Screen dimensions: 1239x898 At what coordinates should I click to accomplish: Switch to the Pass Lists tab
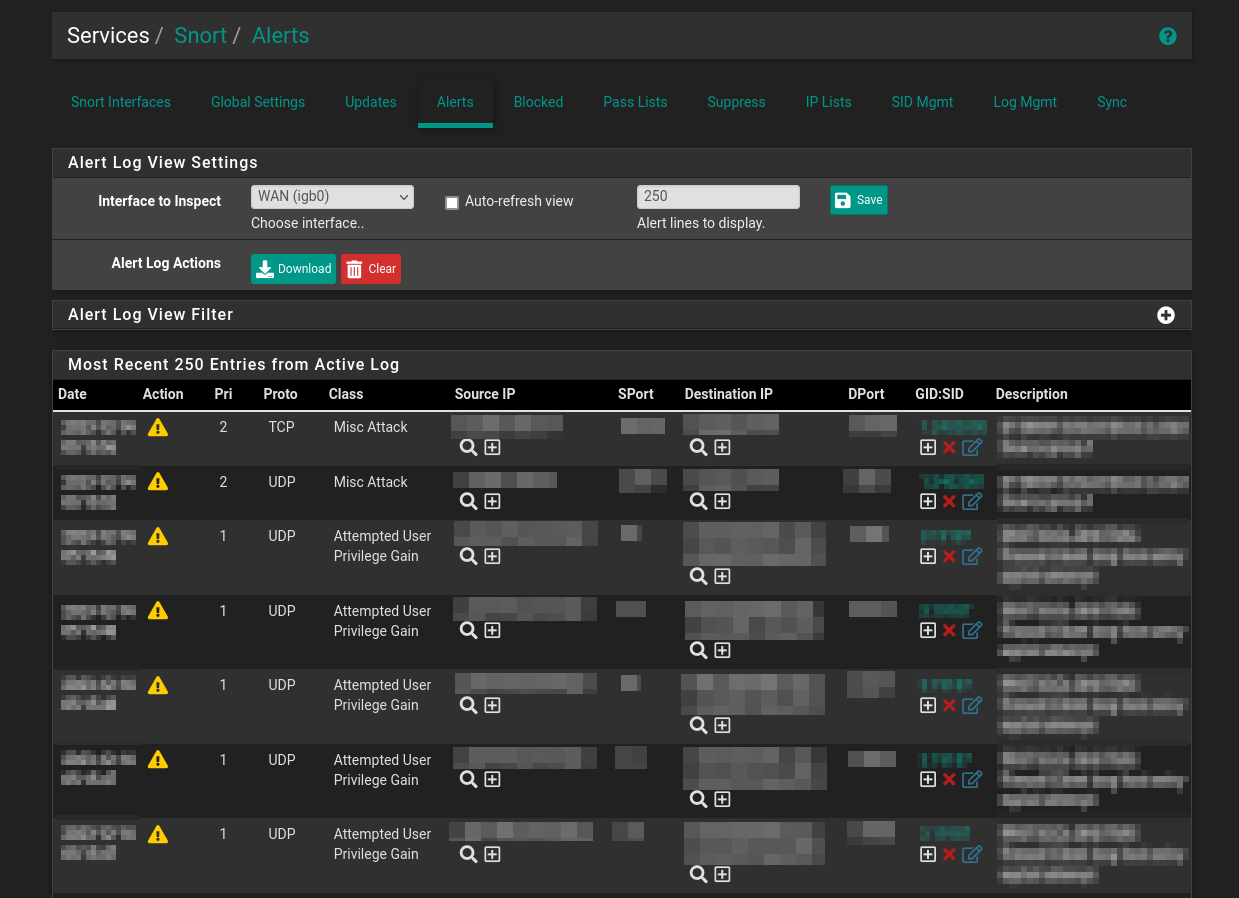[x=635, y=102]
